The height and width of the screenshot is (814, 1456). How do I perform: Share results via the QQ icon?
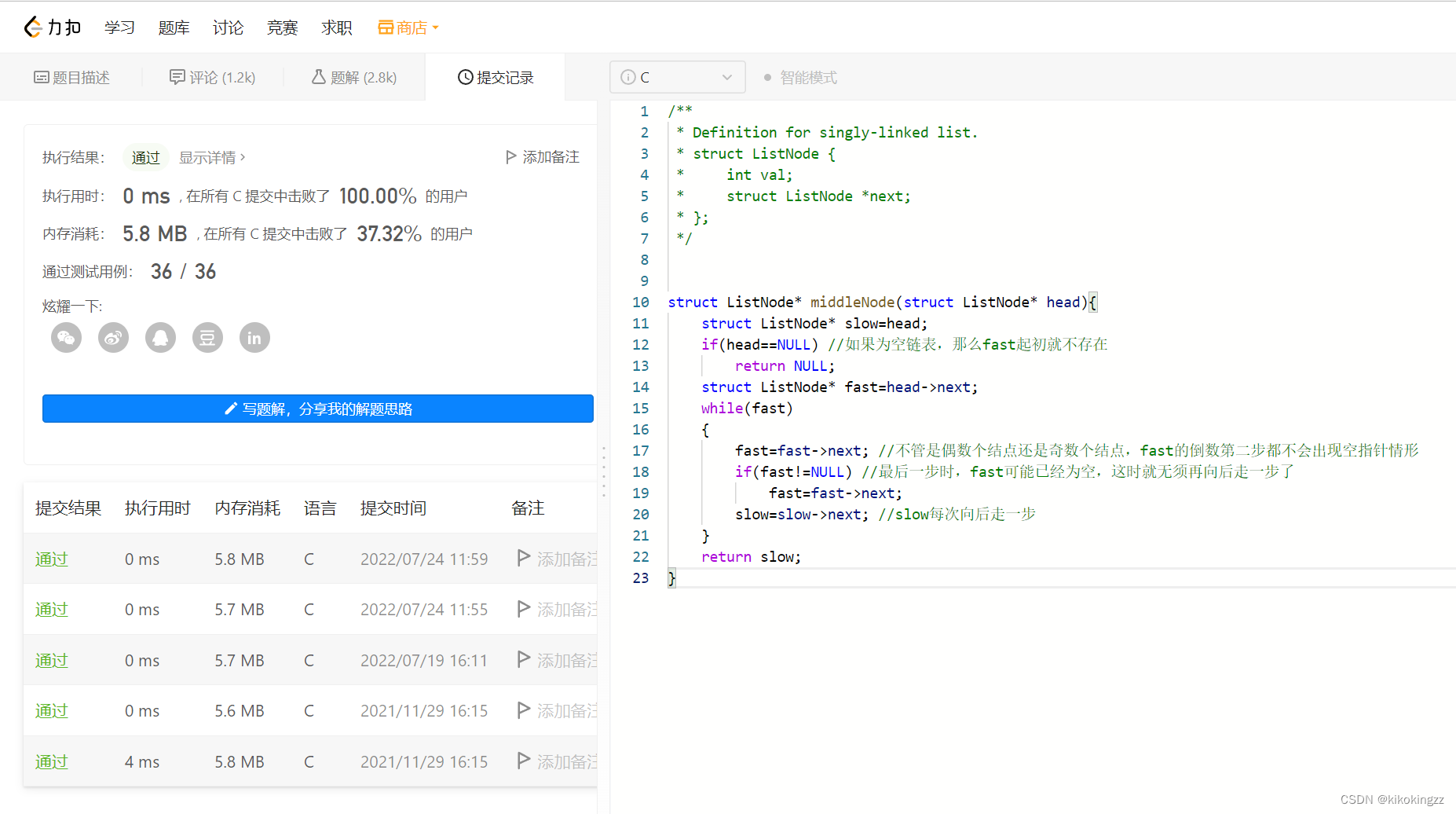click(160, 337)
